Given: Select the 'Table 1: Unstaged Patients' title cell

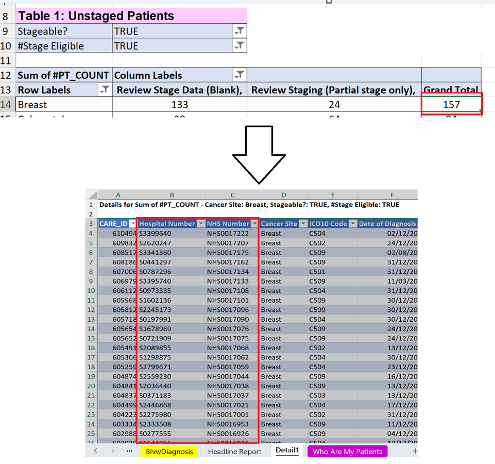Looking at the screenshot, I should tap(131, 16).
